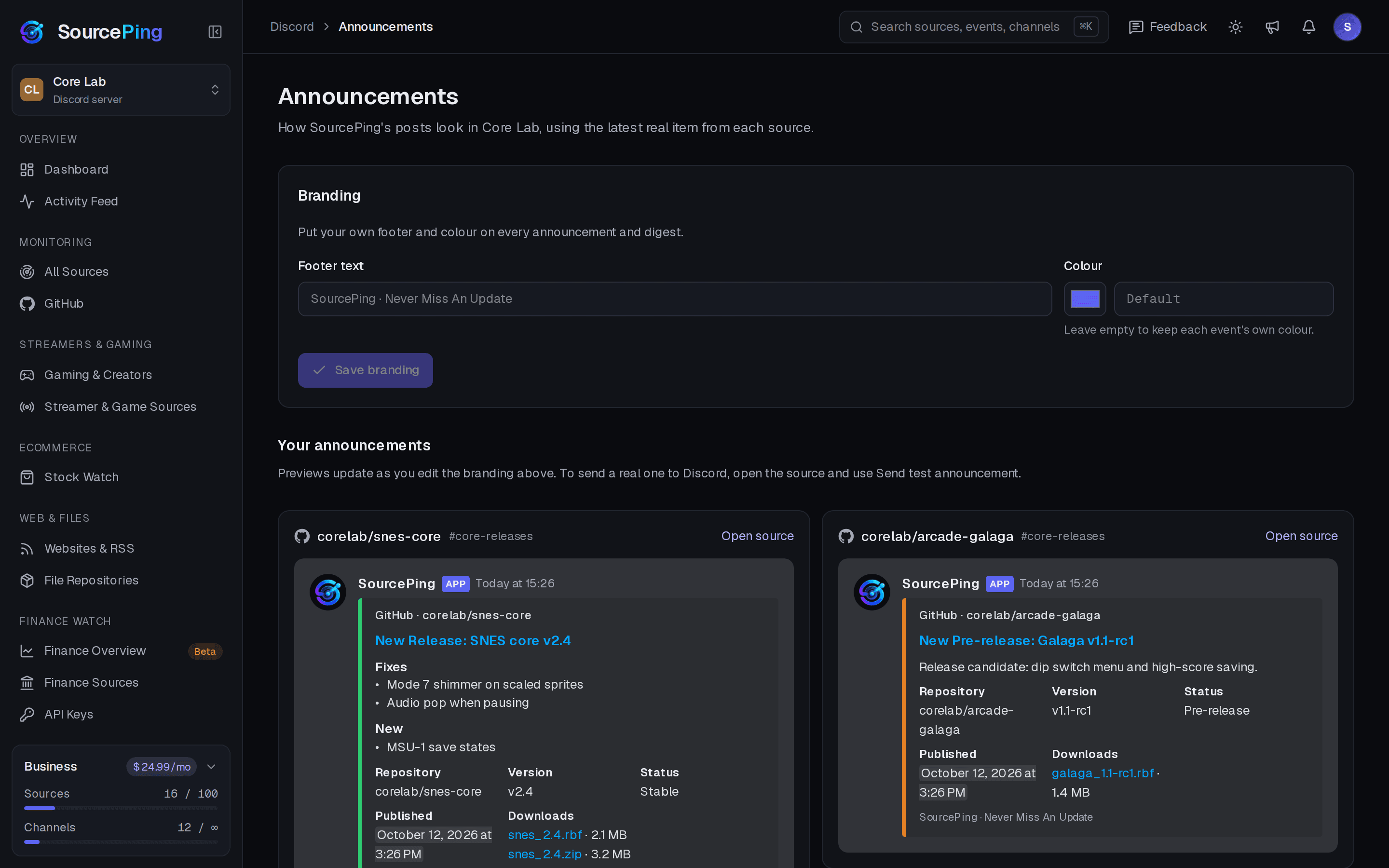Download galaga_1.1-rc1.rbf

(x=1103, y=773)
